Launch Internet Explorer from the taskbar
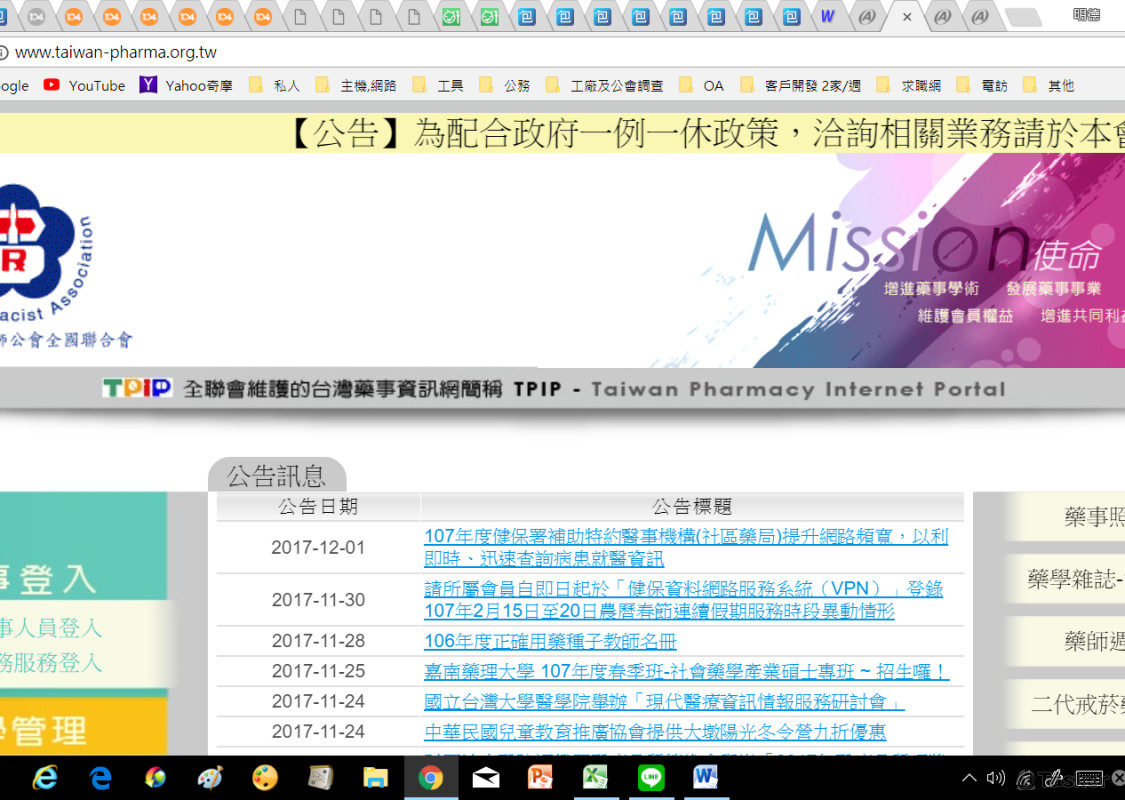 click(45, 778)
